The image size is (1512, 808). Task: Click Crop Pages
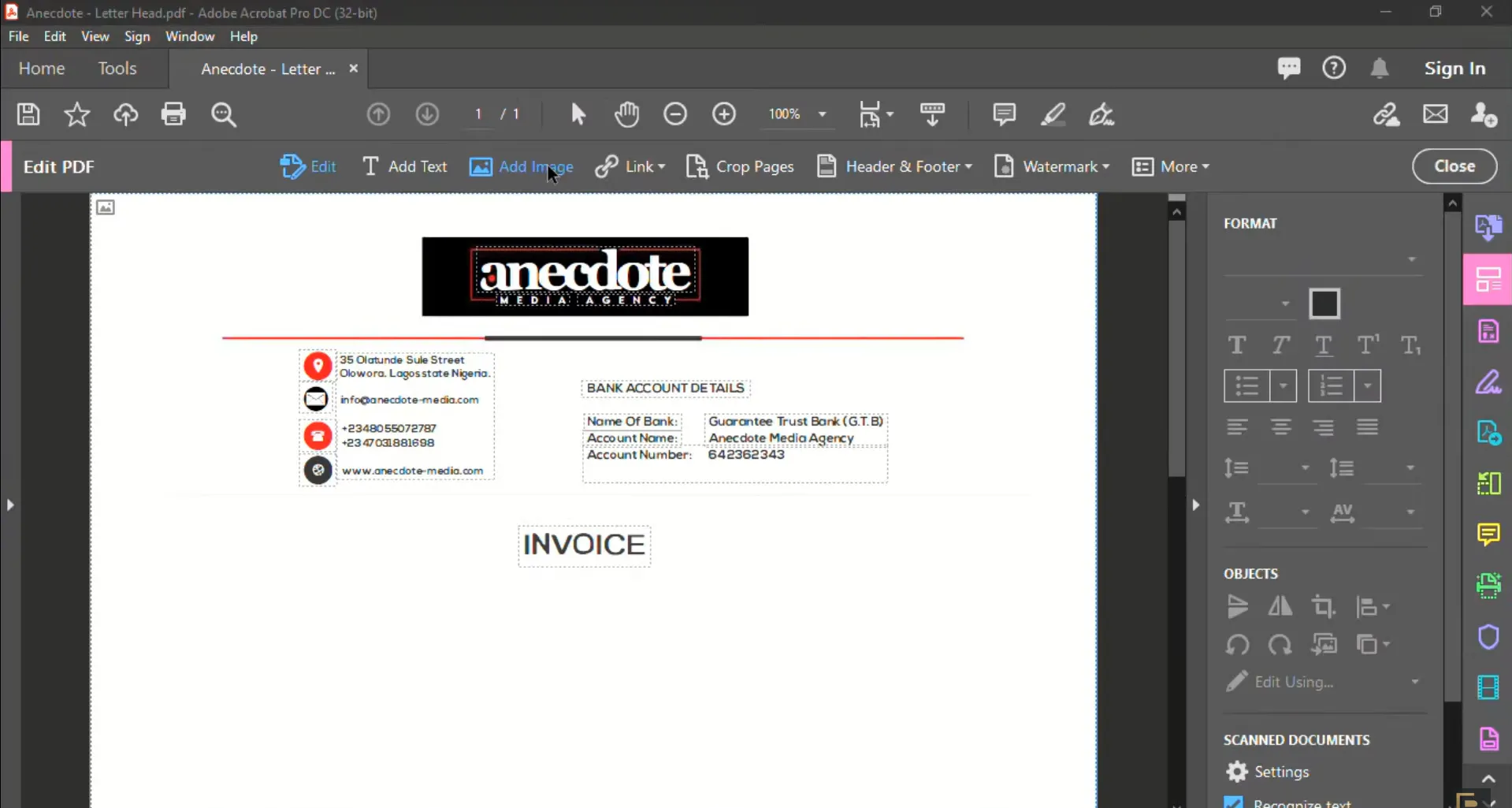(740, 167)
